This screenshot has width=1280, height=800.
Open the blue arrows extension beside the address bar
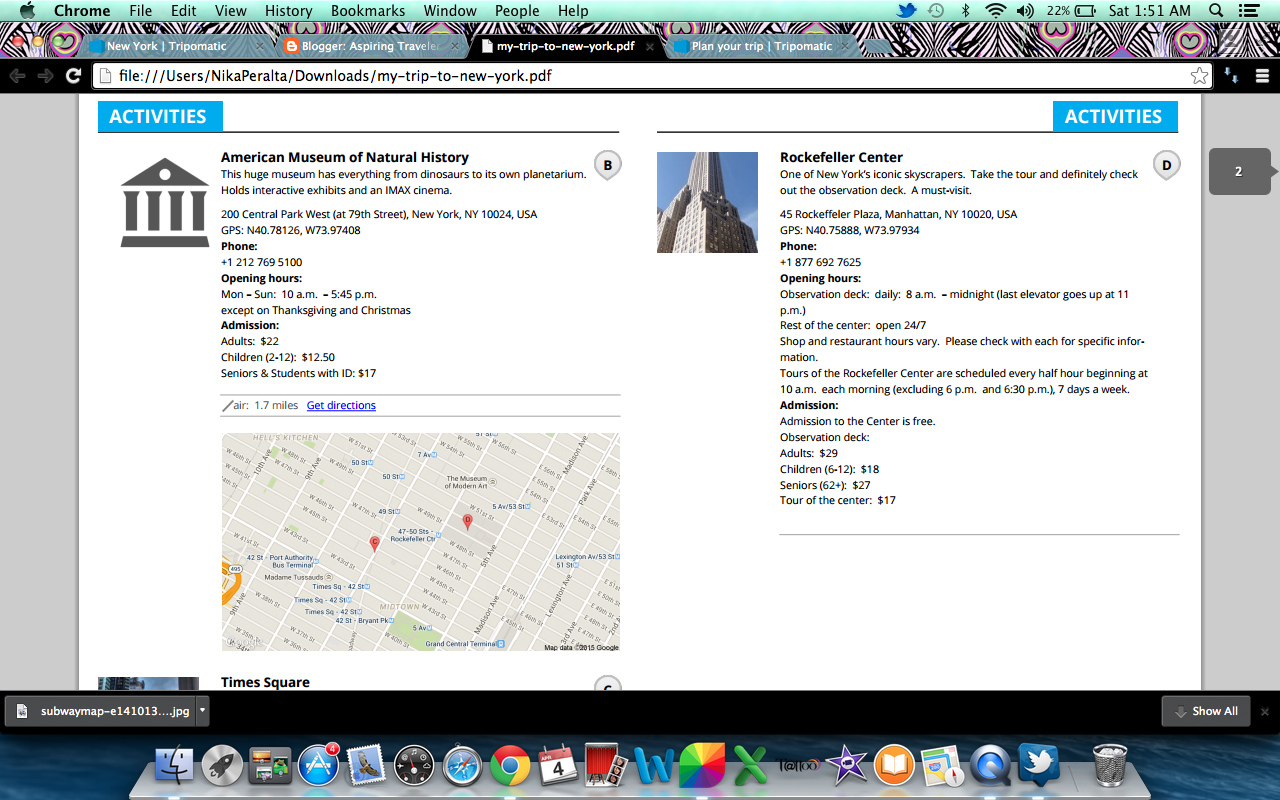pos(1232,76)
